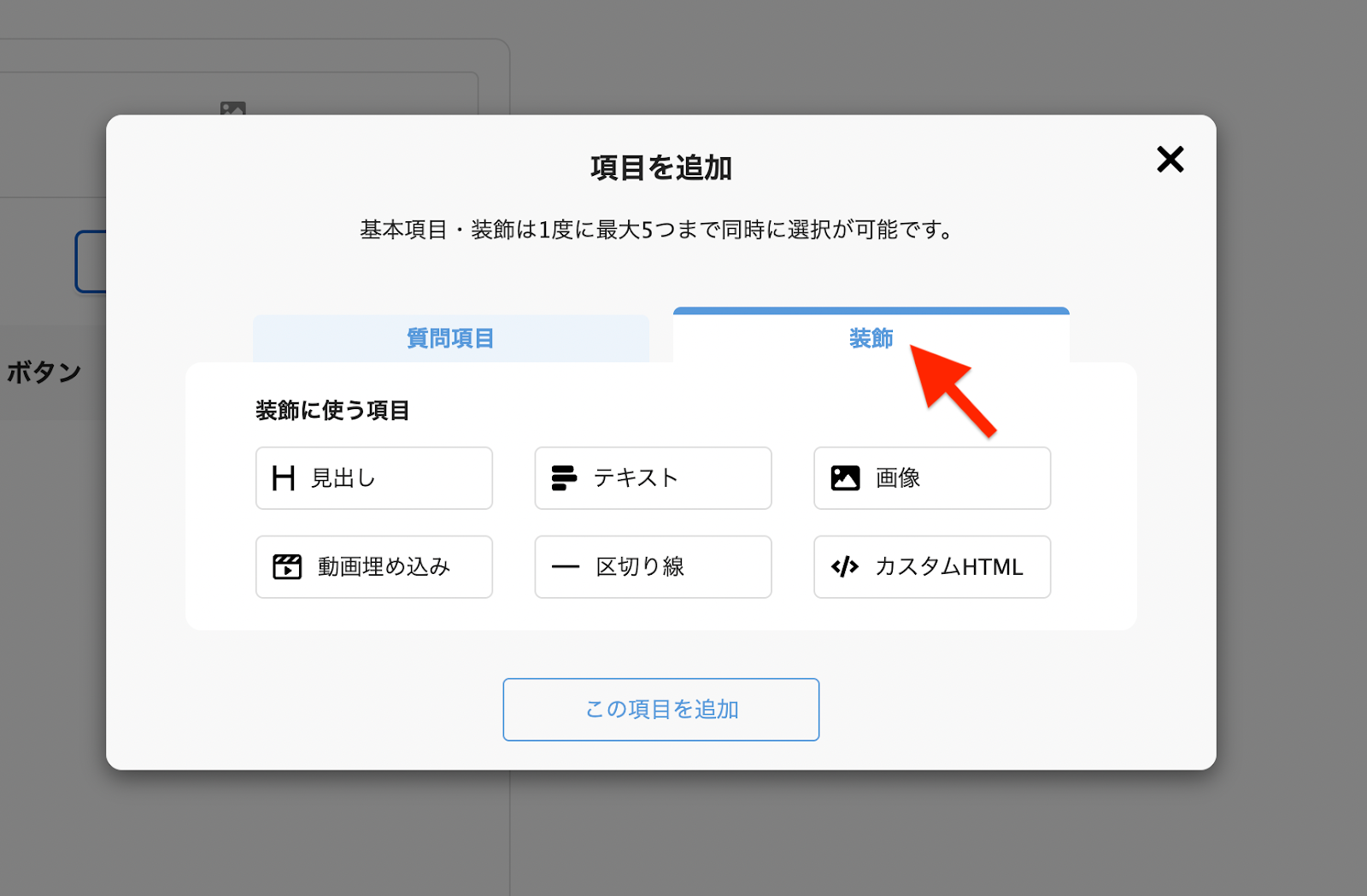Image resolution: width=1367 pixels, height=896 pixels.
Task: Click the ボタン label in the background
Action: point(44,372)
